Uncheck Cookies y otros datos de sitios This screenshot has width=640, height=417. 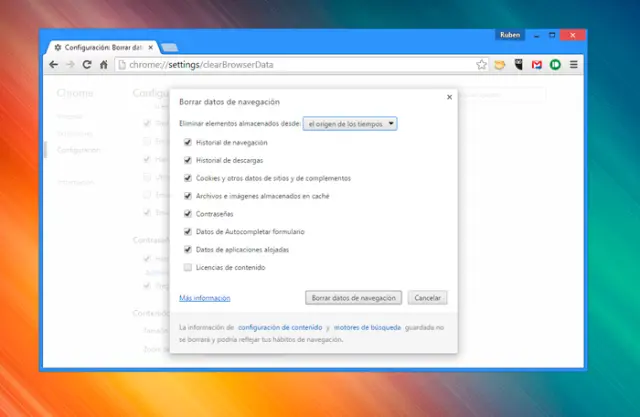click(x=188, y=178)
